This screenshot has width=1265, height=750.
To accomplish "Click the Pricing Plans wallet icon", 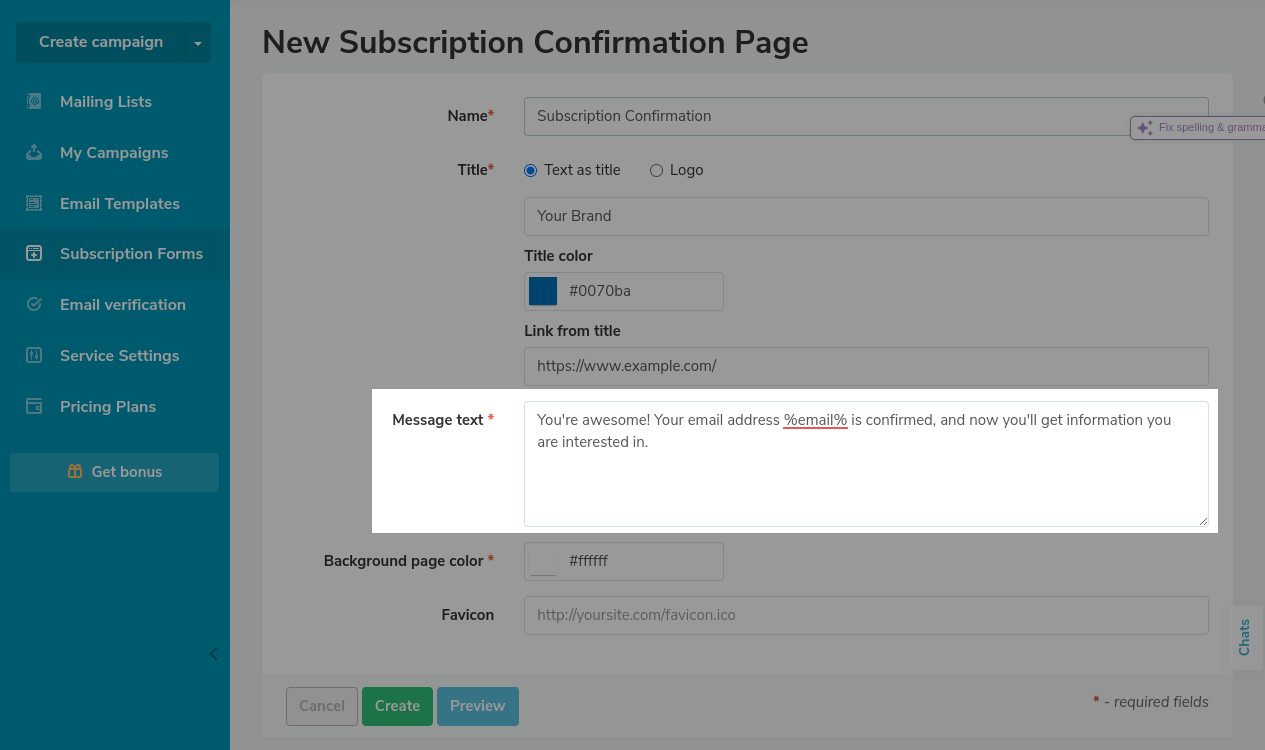I will coord(34,406).
